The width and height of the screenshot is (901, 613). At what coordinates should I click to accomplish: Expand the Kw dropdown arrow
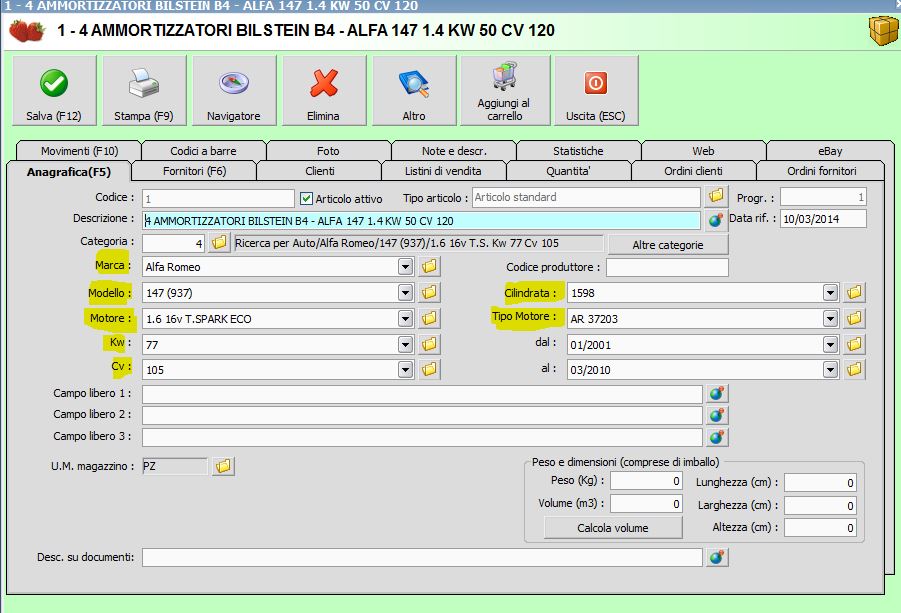pyautogui.click(x=406, y=344)
